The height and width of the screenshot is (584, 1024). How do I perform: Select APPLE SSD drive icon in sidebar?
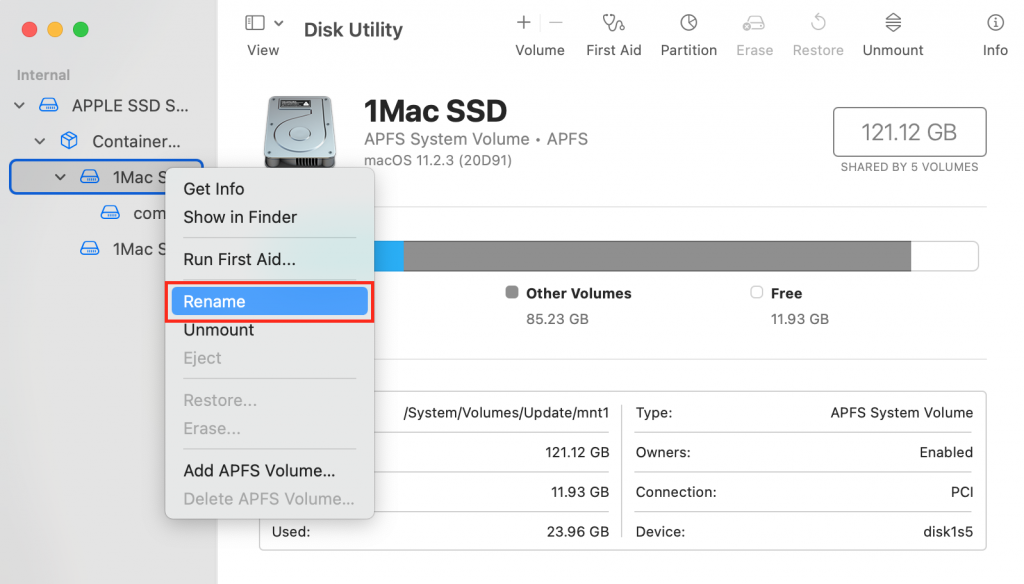click(x=49, y=105)
